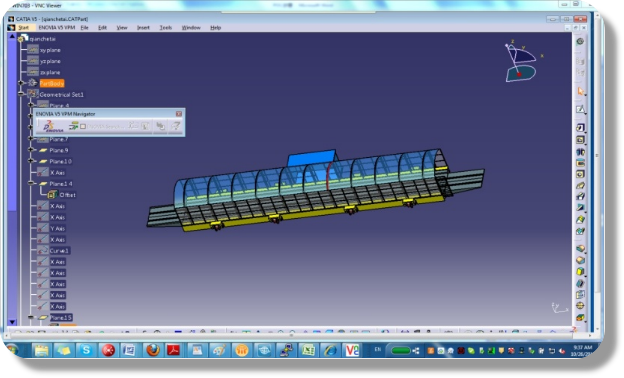Open the Insert menu
Viewport: 624px width, 378px height.
click(143, 27)
